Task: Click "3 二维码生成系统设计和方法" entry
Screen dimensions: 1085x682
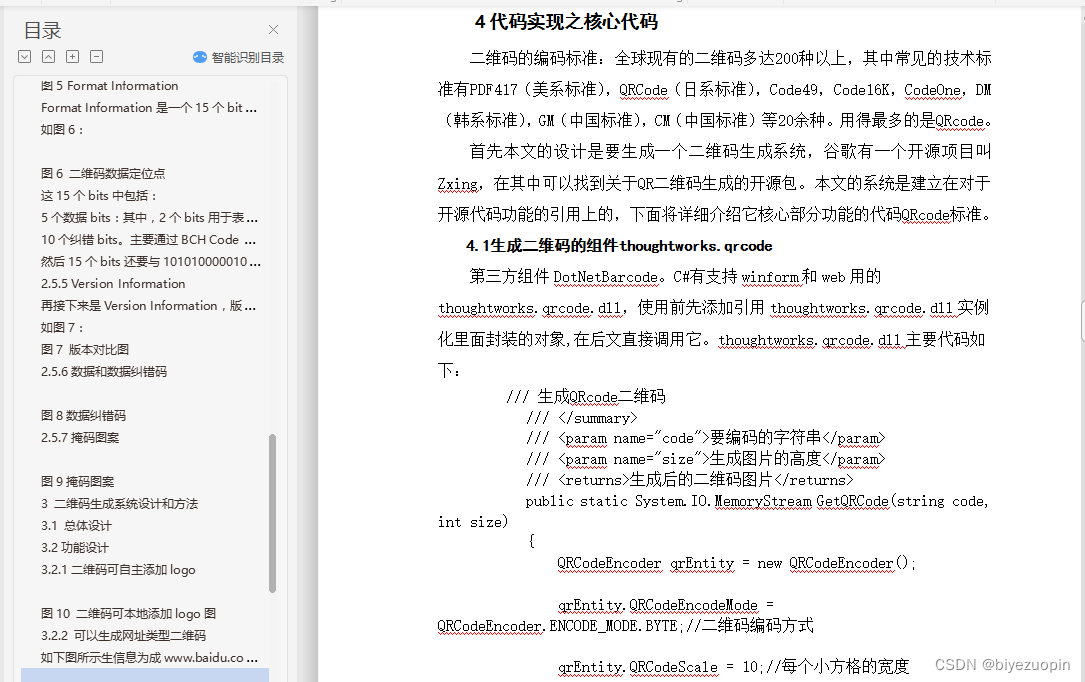Action: [x=120, y=503]
